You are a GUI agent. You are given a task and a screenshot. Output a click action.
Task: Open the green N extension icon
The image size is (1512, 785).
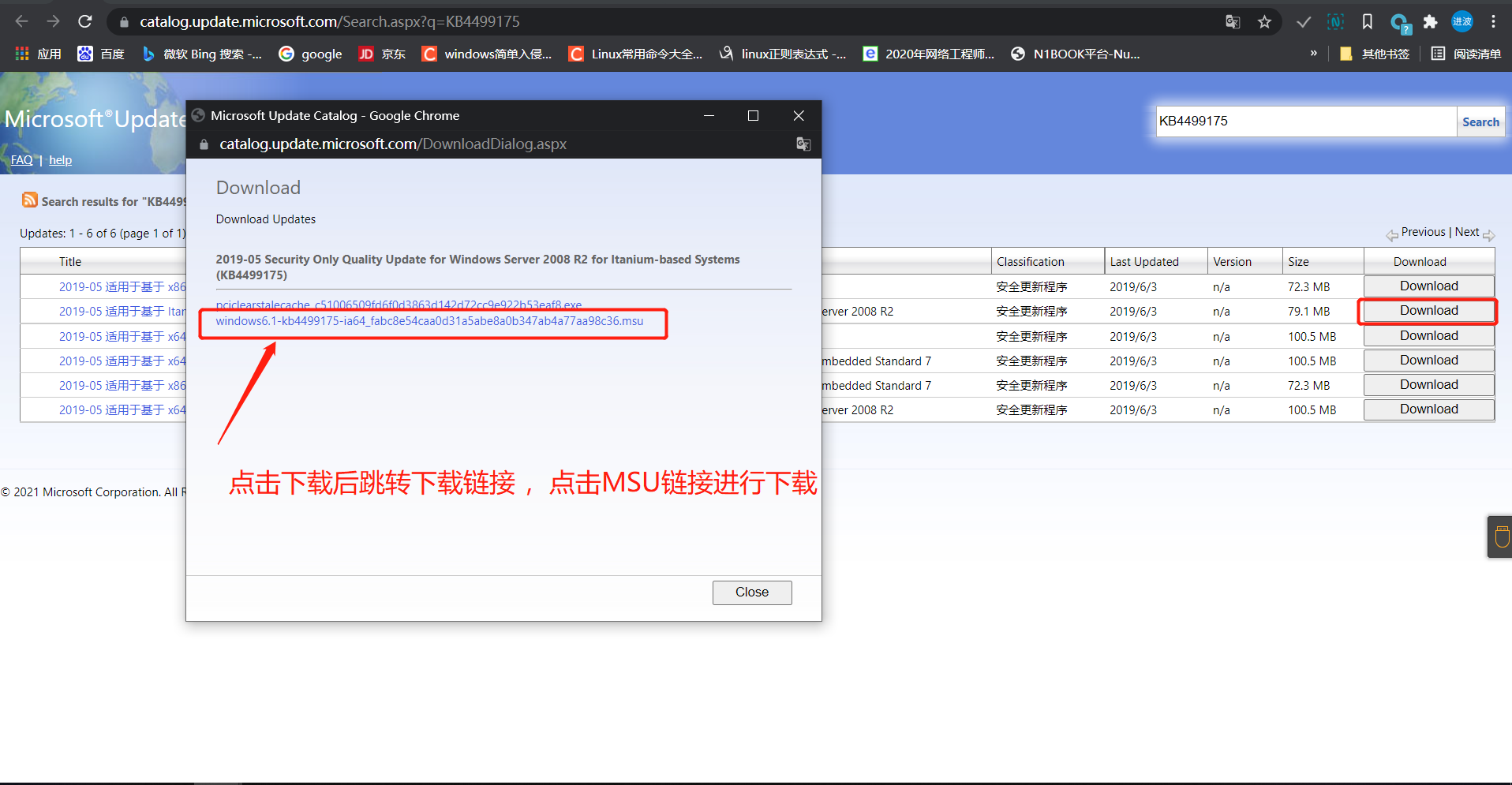1335,22
